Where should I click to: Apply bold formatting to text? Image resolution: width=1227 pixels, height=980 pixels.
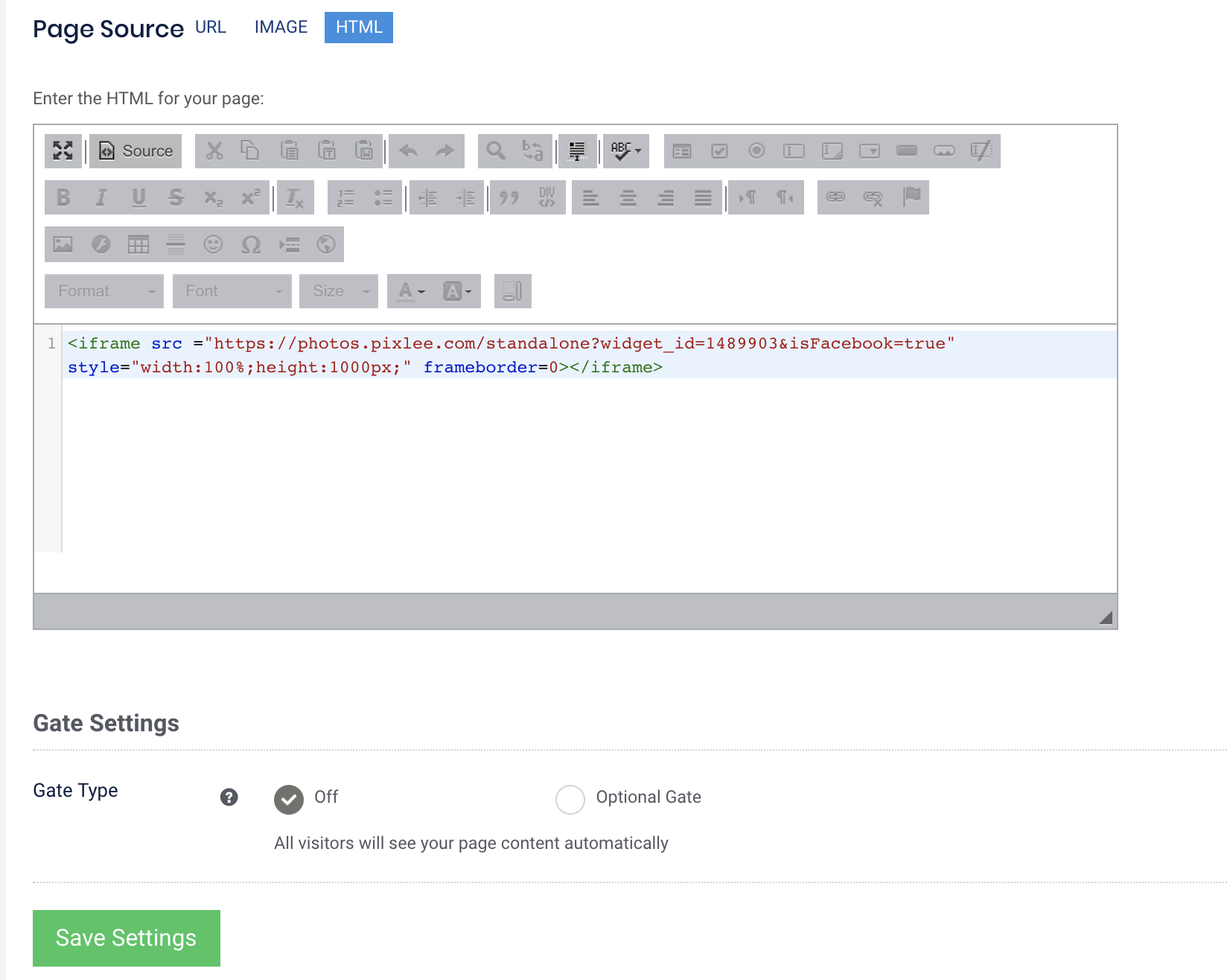63,197
